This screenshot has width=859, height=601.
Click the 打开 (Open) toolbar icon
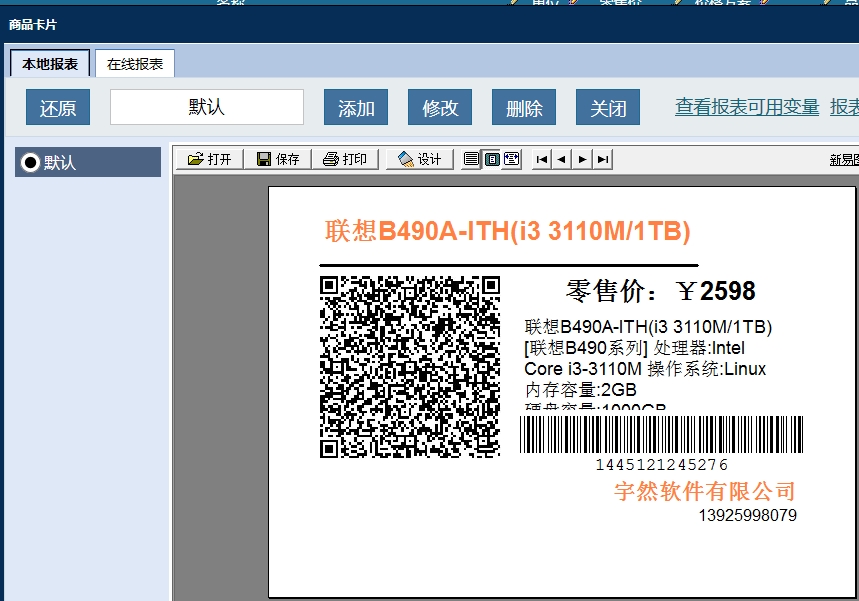[209, 159]
